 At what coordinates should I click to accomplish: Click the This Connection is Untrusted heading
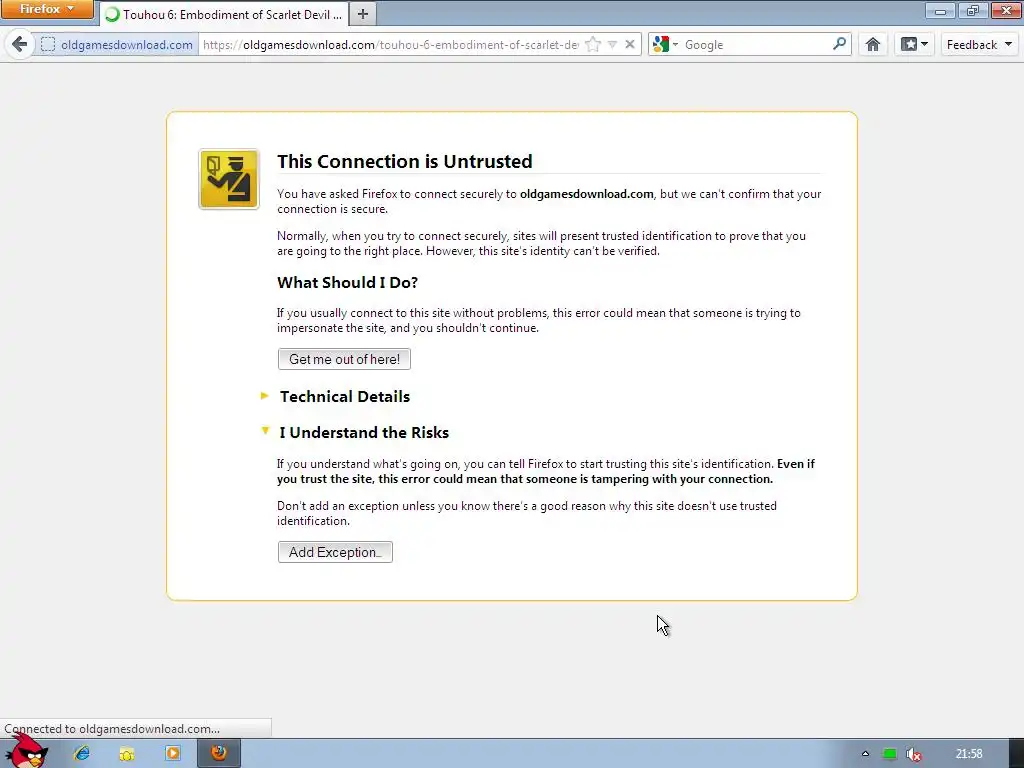(x=405, y=161)
